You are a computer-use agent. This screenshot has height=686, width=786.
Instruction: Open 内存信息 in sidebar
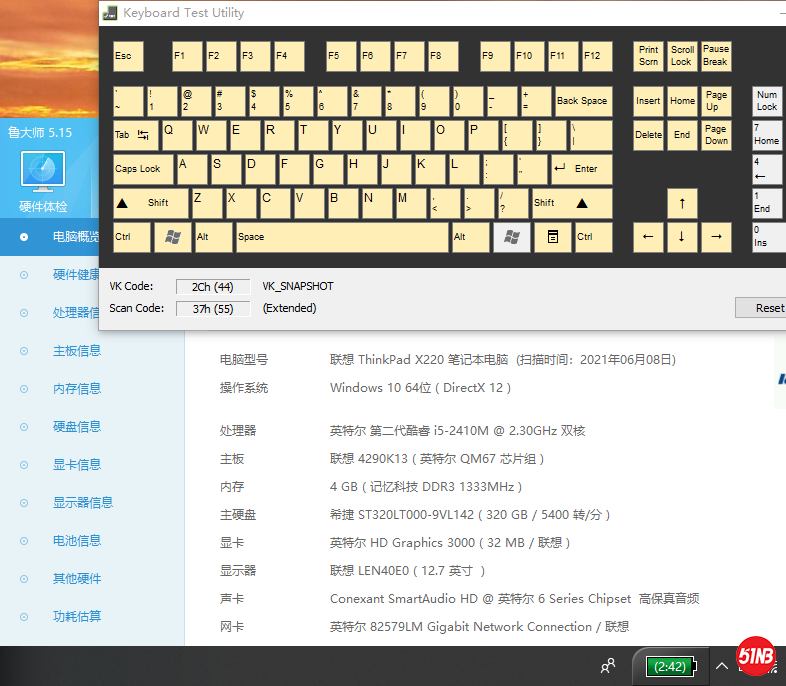pos(77,389)
